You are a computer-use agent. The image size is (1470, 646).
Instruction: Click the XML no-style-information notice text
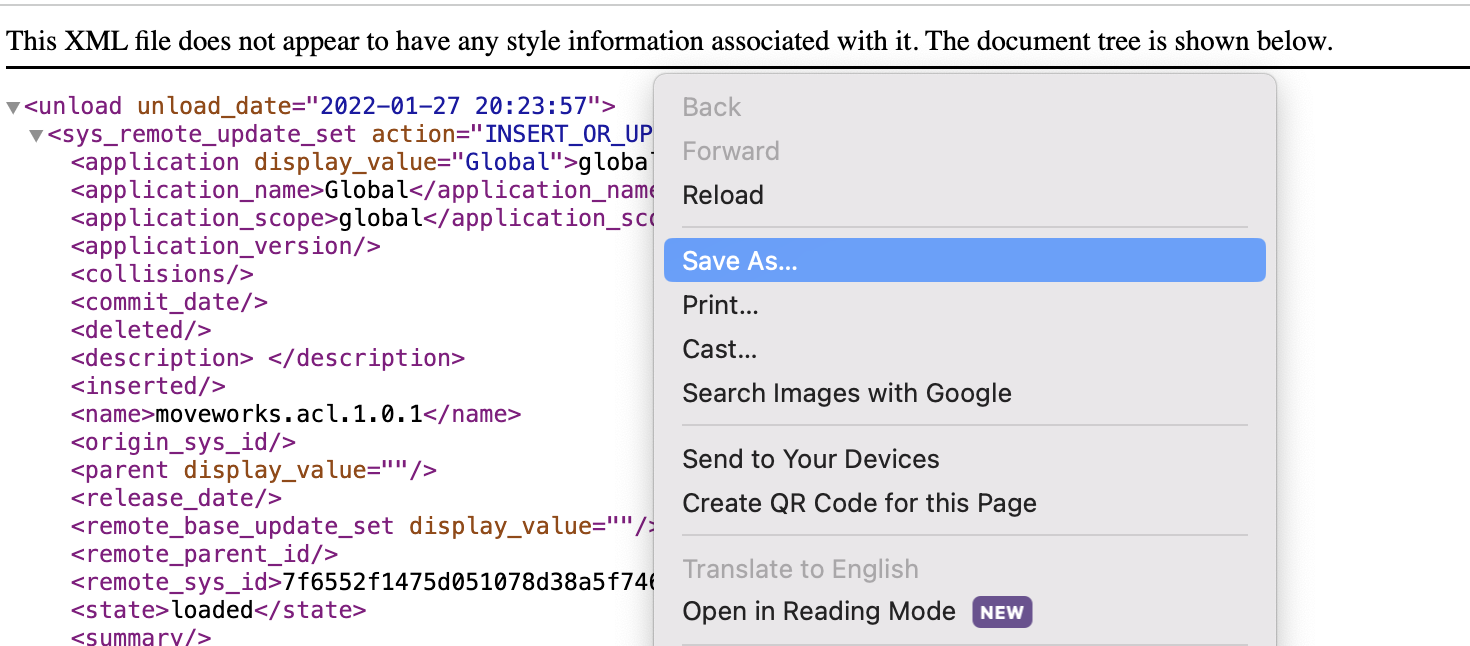[670, 42]
